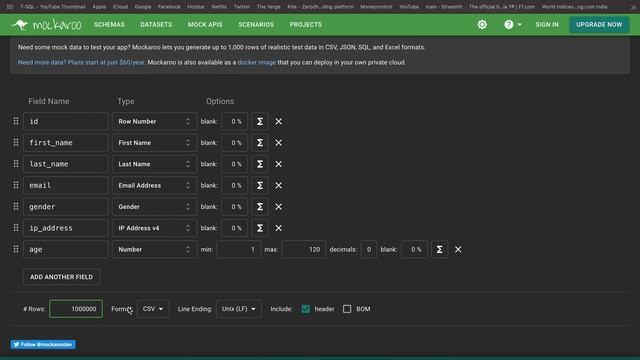Click Follow @mockaroodev Twitter button
The image size is (640, 360).
point(43,344)
